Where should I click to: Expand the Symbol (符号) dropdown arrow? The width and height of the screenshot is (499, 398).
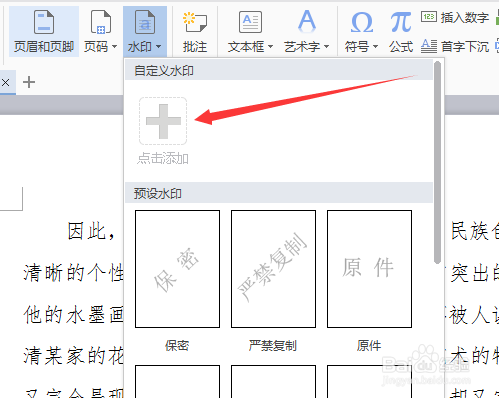pyautogui.click(x=375, y=46)
